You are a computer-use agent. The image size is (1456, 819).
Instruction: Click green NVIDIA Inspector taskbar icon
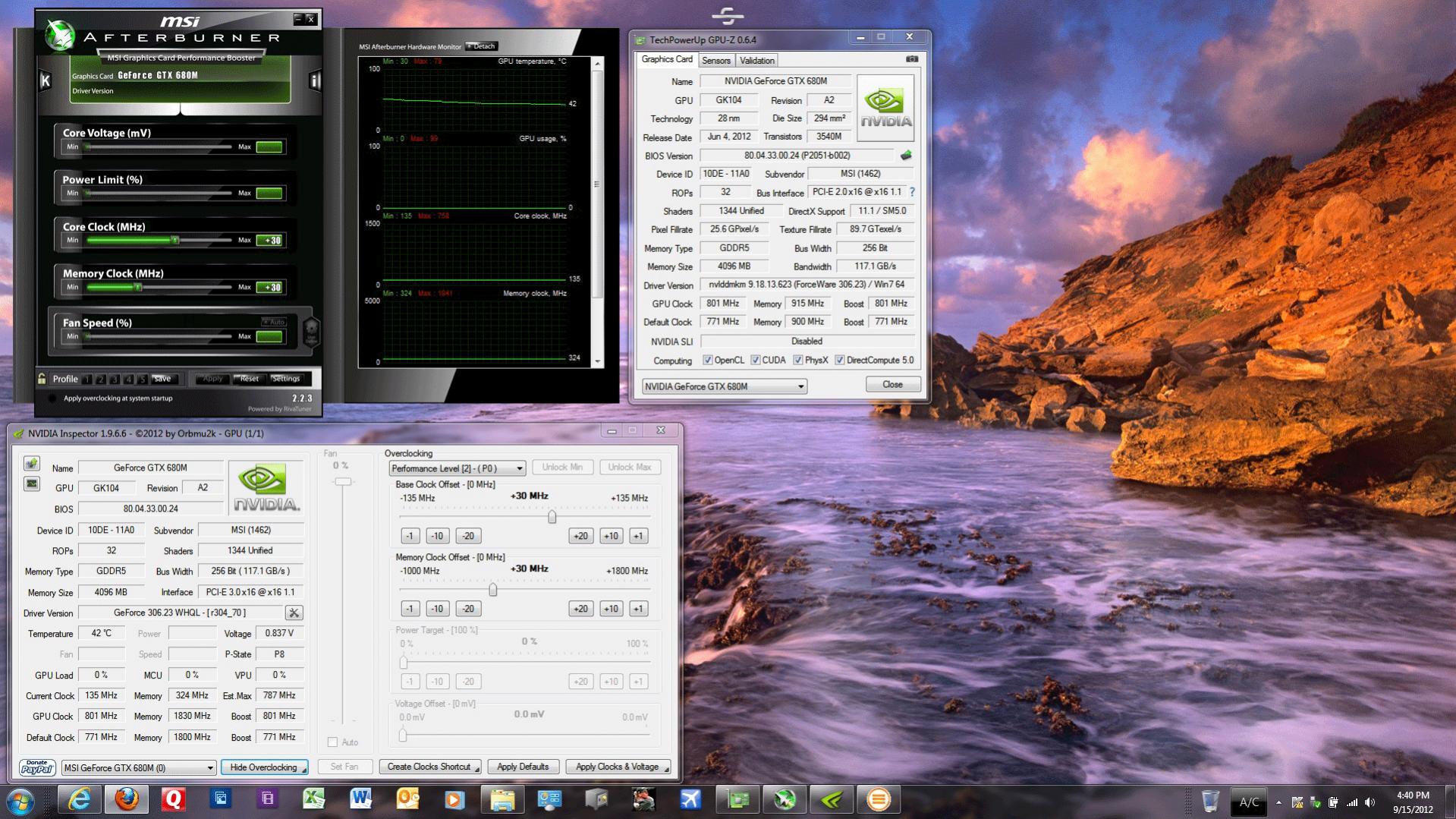832,800
